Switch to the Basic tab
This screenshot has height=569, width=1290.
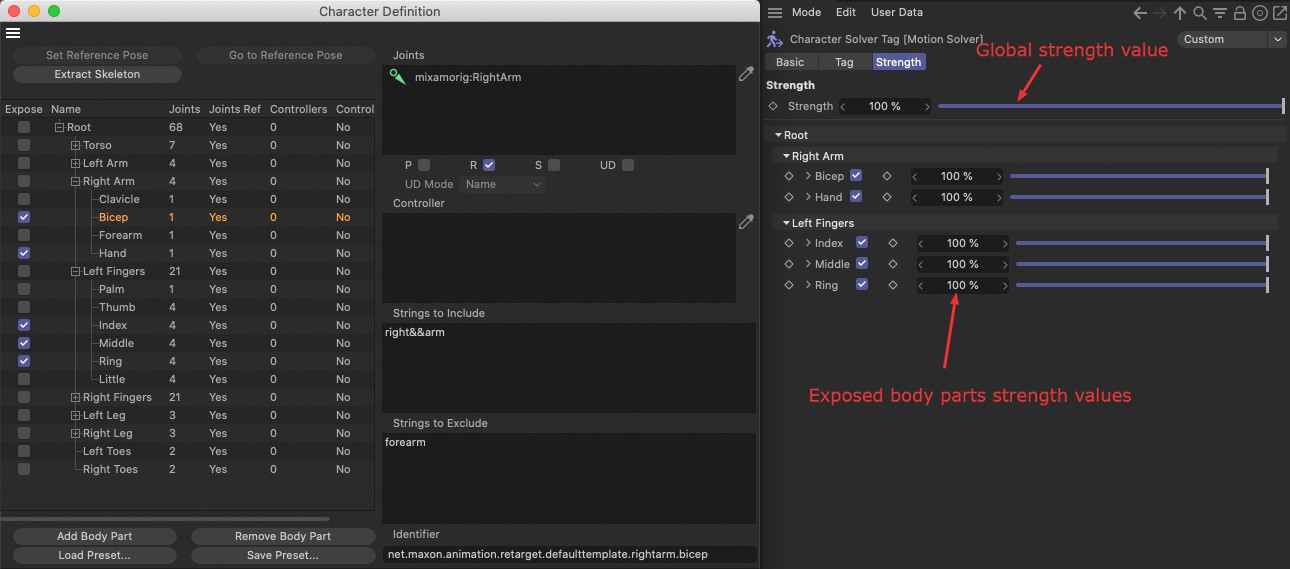coord(790,62)
